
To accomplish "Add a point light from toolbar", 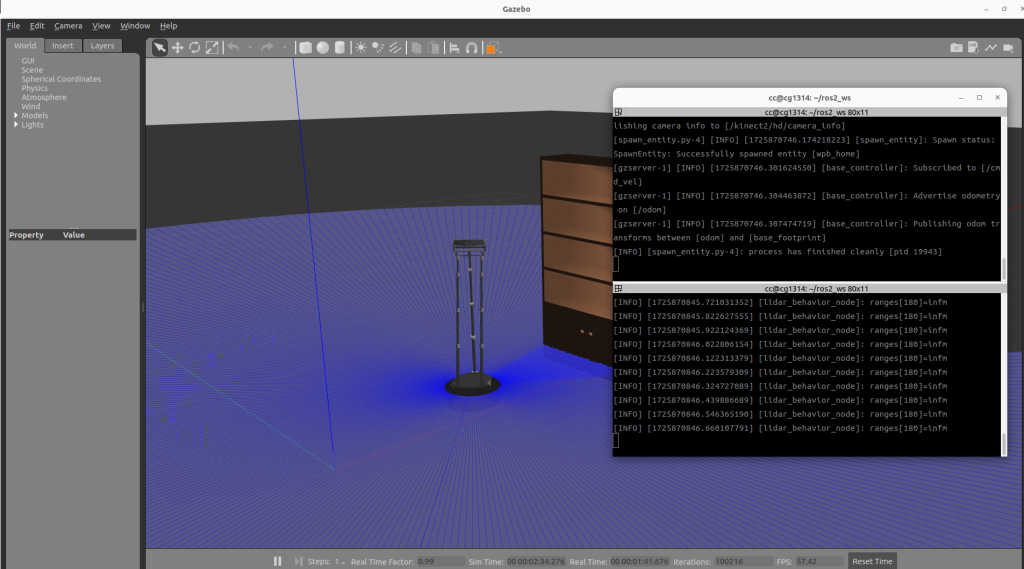I will pos(360,47).
